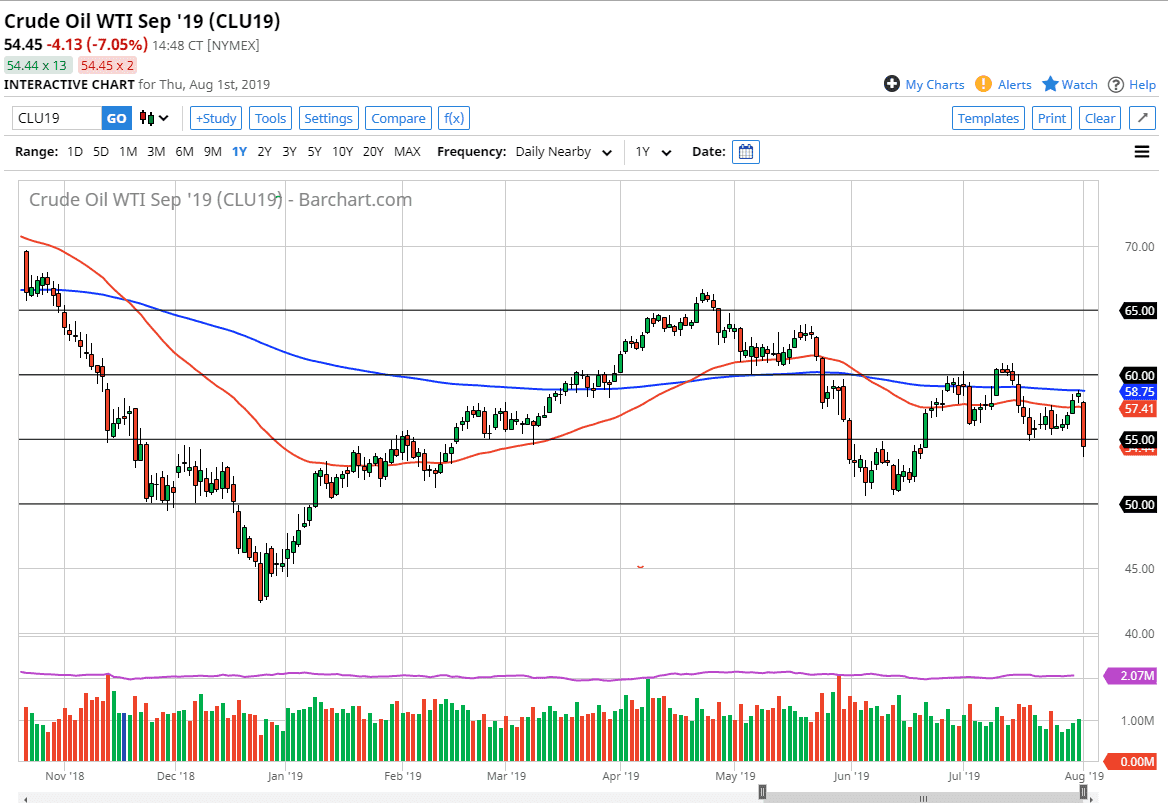Open the Help question mark icon
This screenshot has width=1168, height=803.
pos(1116,84)
